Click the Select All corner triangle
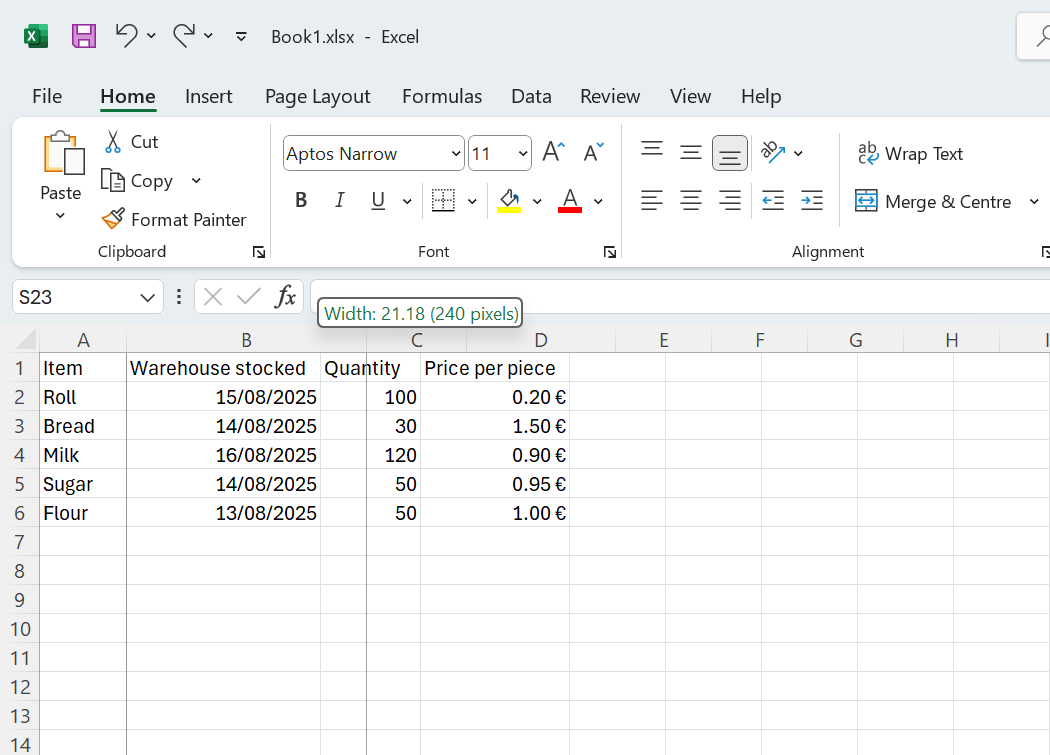Image resolution: width=1050 pixels, height=755 pixels. (25, 340)
